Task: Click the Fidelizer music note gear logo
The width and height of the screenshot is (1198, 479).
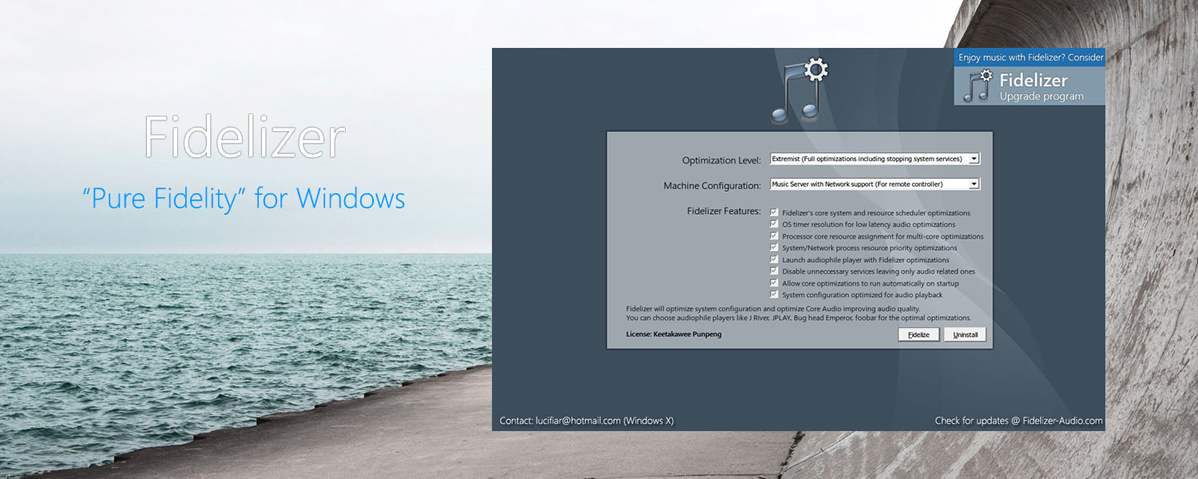Action: coord(799,90)
